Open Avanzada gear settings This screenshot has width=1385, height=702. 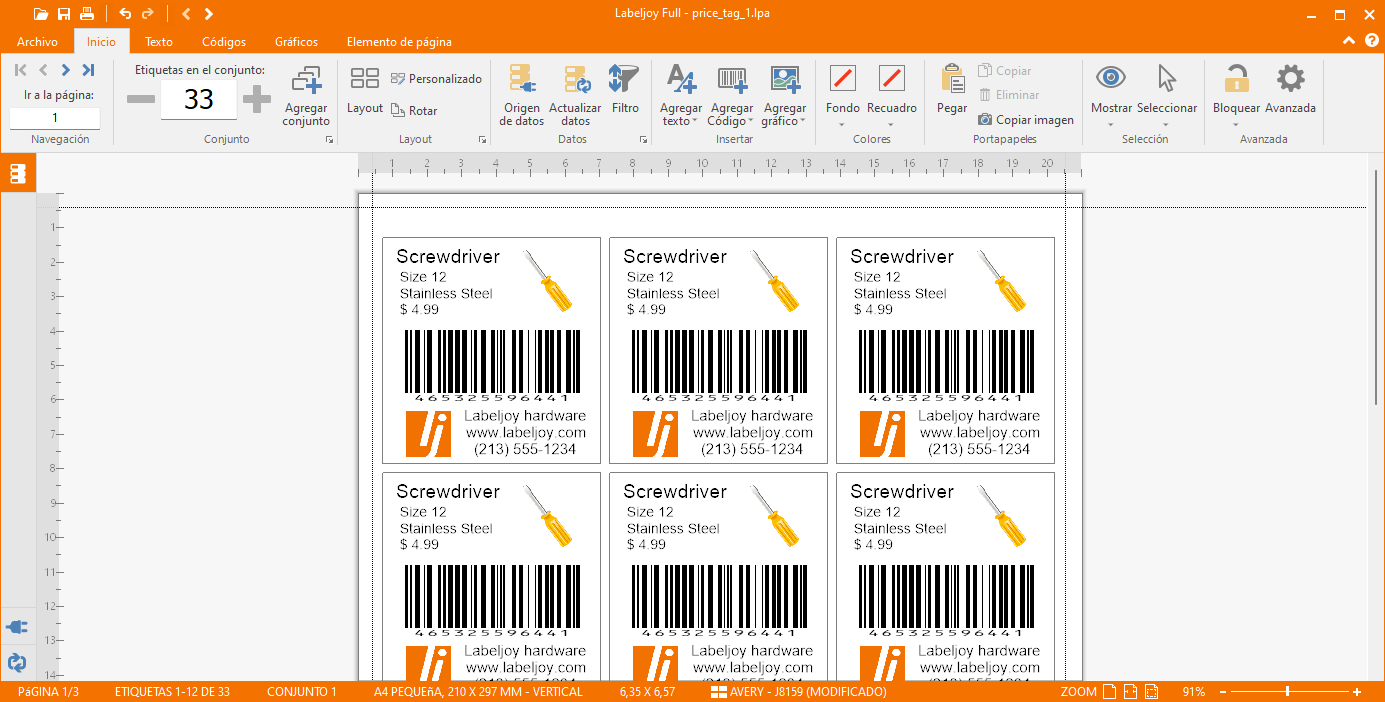tap(1291, 89)
